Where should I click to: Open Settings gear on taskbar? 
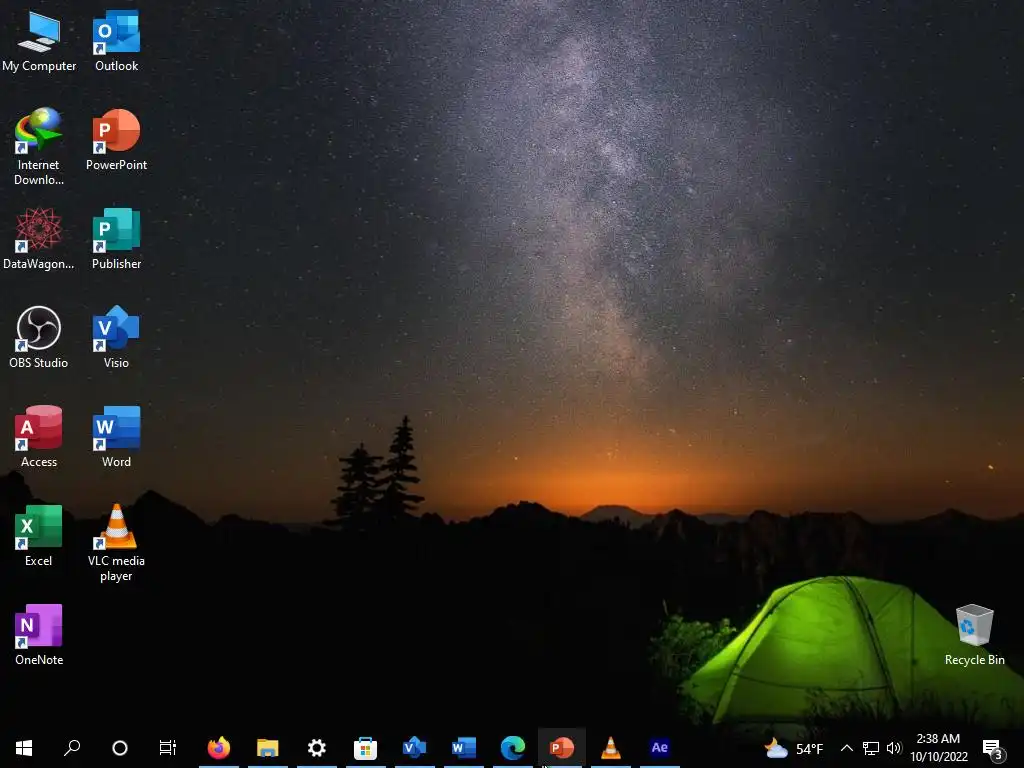317,748
